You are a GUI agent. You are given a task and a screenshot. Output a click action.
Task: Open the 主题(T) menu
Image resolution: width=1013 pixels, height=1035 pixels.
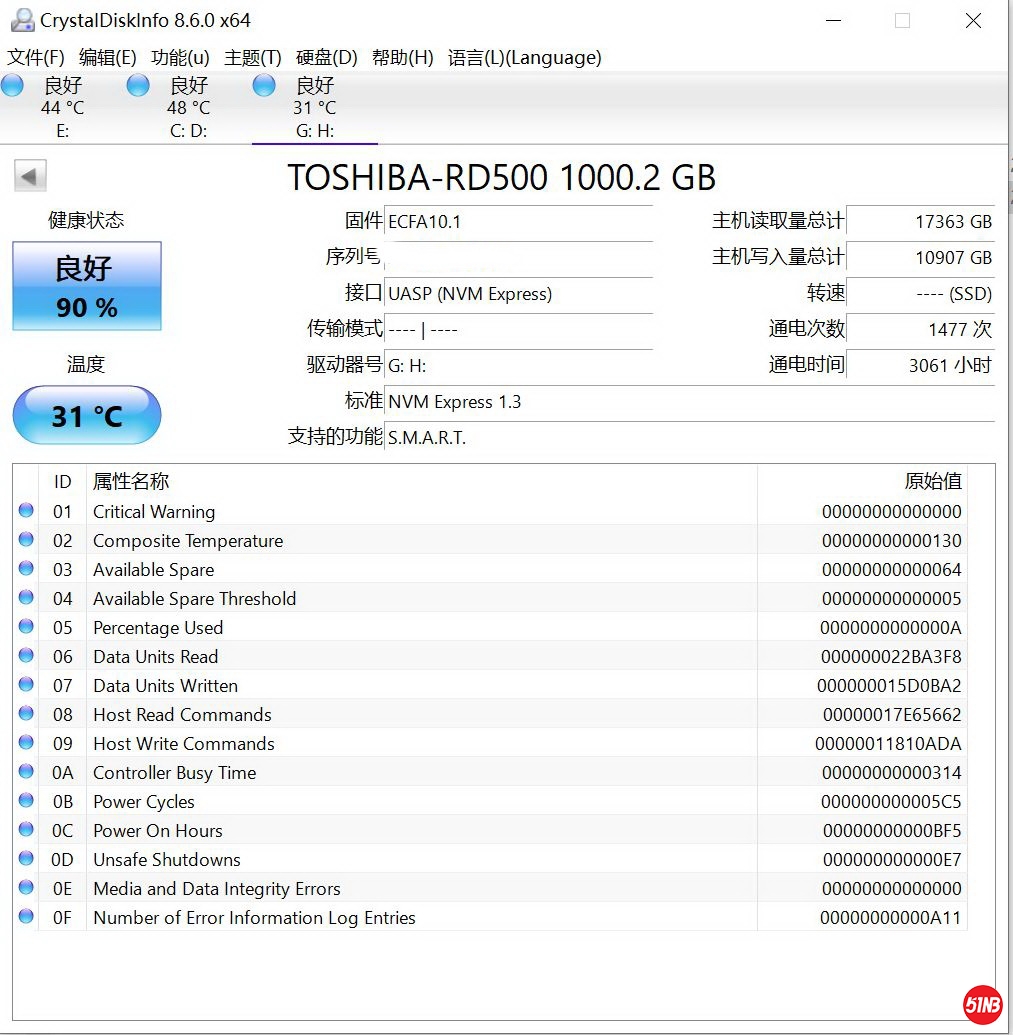[253, 58]
